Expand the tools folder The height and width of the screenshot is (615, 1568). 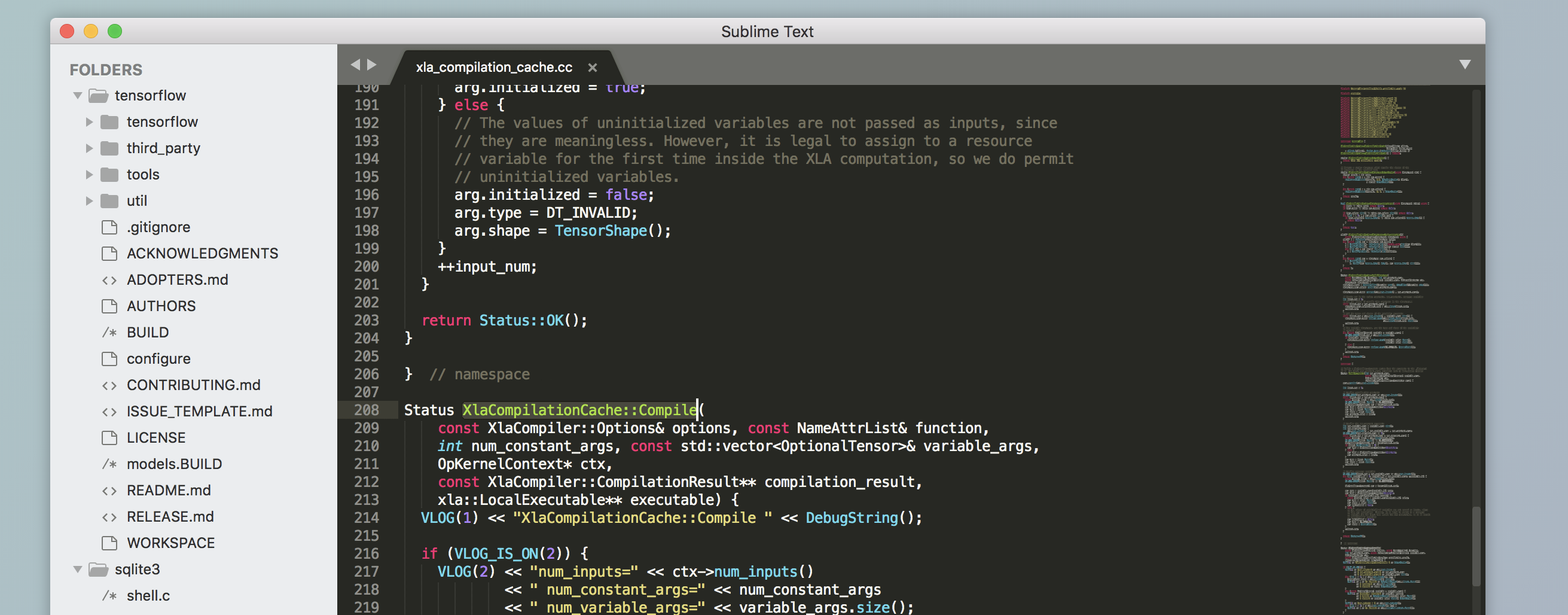pos(89,175)
